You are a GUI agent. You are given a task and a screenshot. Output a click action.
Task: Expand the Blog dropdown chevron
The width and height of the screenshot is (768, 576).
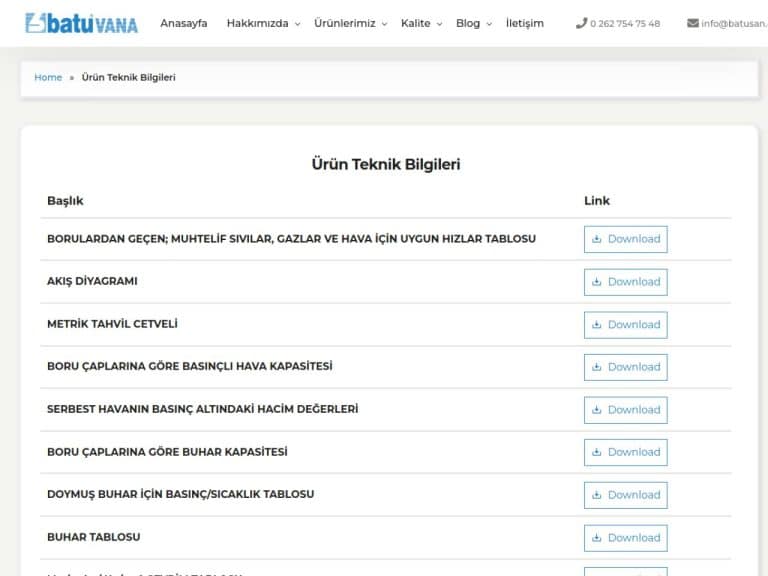click(489, 24)
